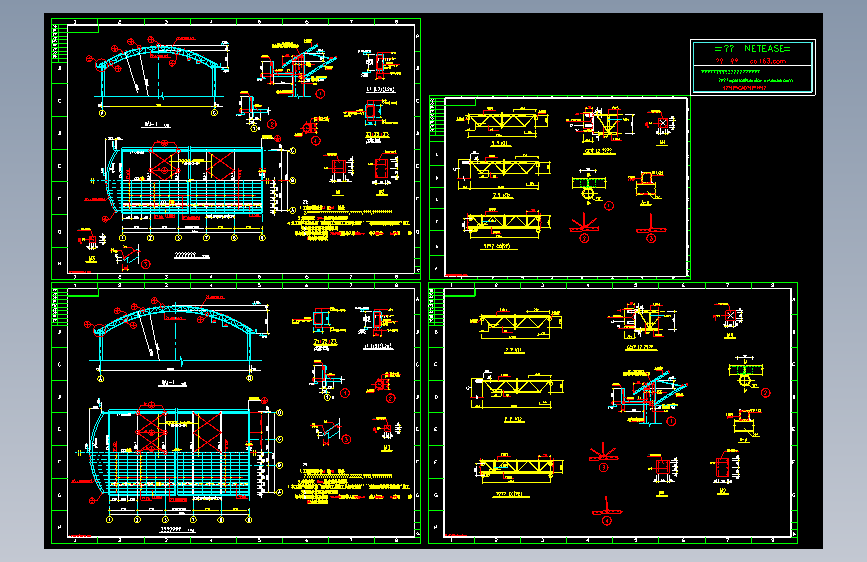Click the yellow notes block in bottom-left sheet
Image resolution: width=867 pixels, height=562 pixels.
click(349, 486)
